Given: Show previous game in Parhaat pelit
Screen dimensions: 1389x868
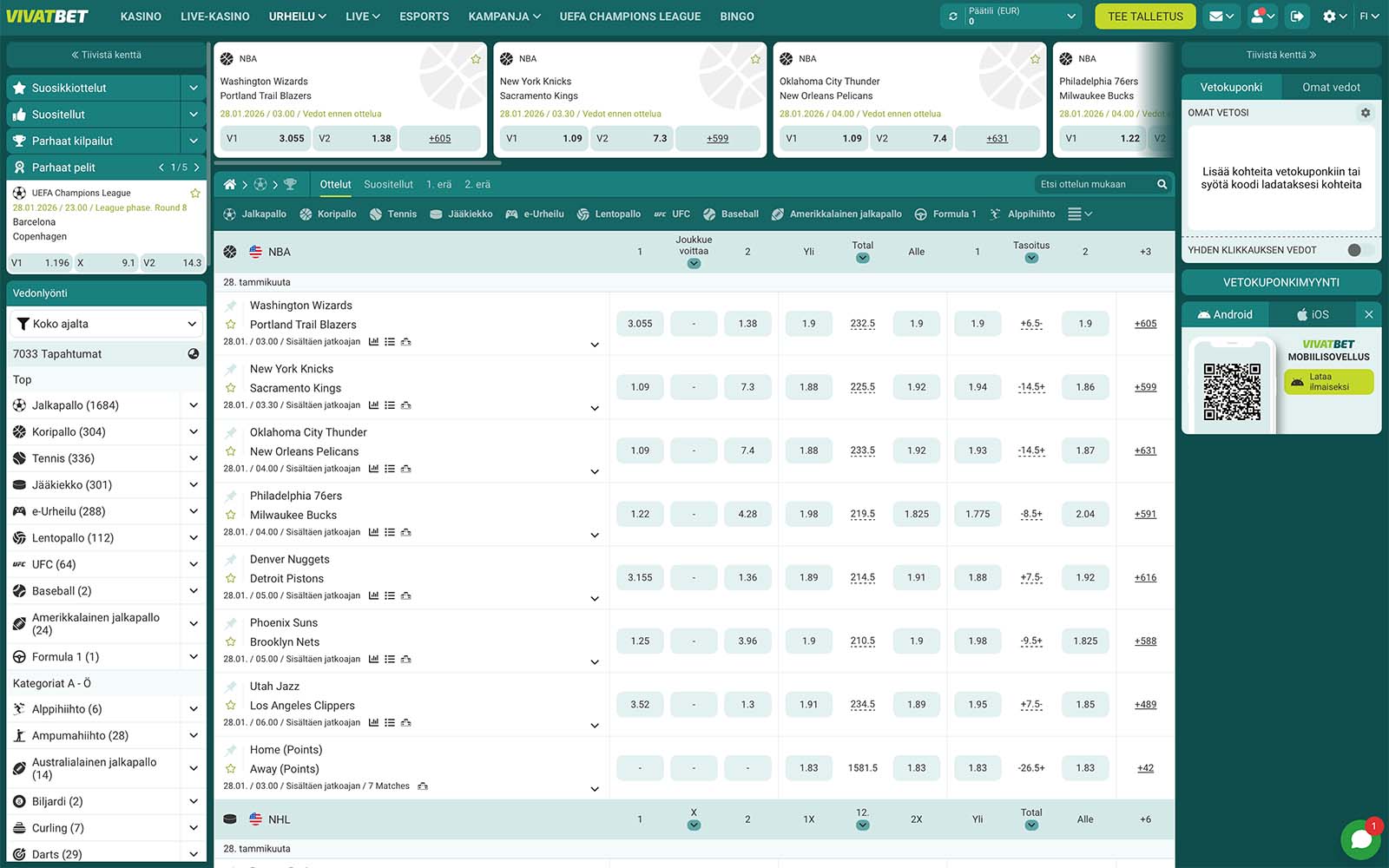Looking at the screenshot, I should [x=161, y=168].
